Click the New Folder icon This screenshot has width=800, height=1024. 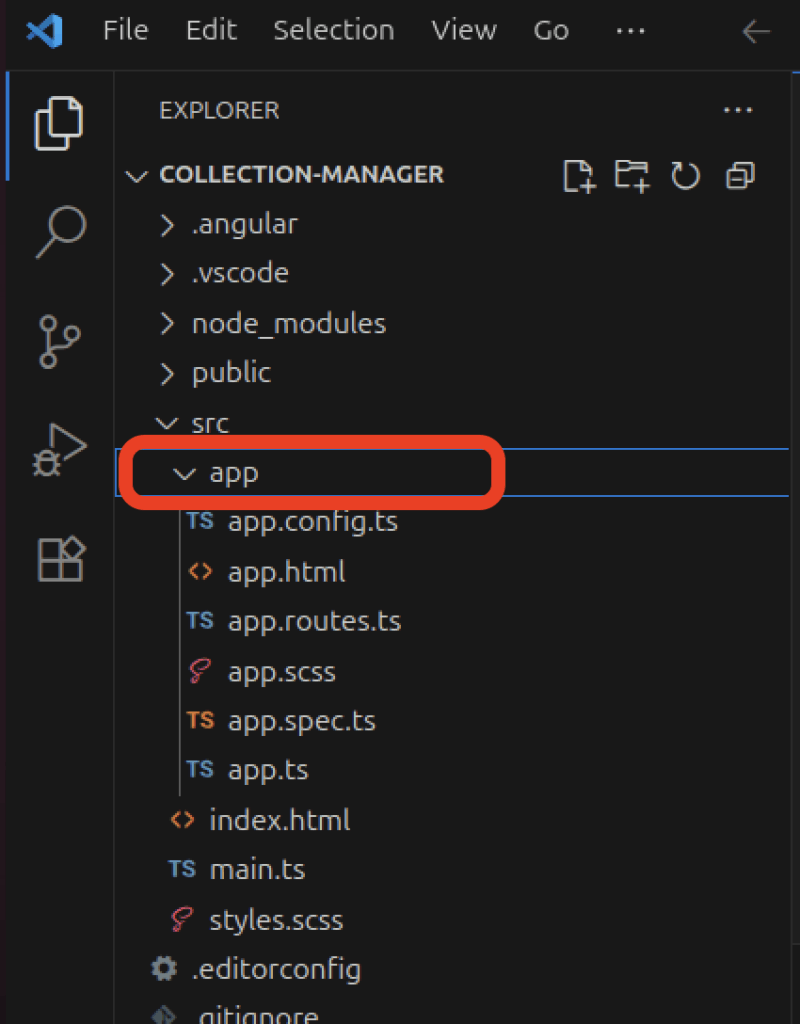(632, 176)
